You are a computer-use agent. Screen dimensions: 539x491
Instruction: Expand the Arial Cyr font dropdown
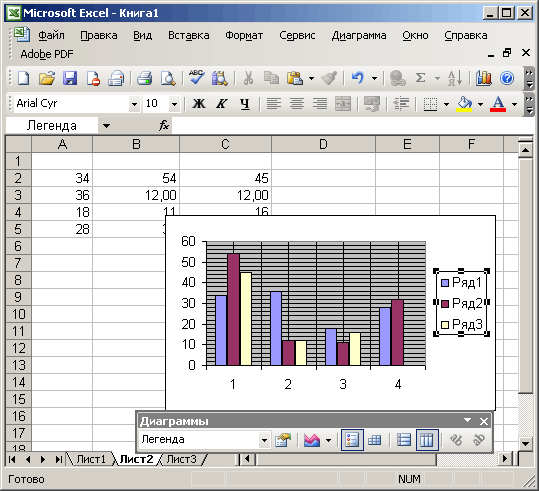(134, 104)
